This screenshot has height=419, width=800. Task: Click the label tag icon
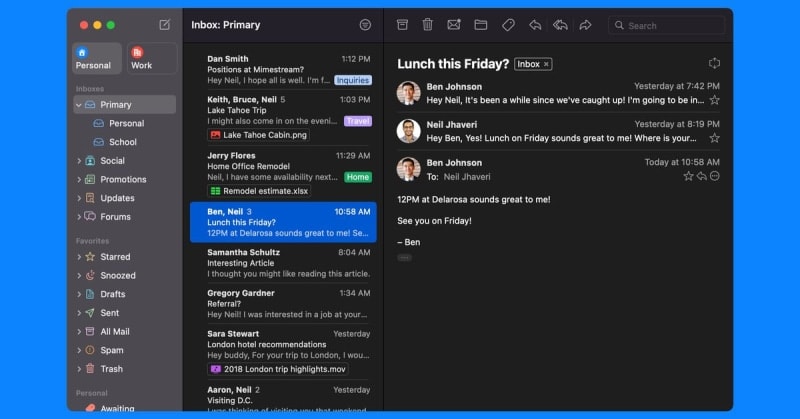(x=508, y=25)
